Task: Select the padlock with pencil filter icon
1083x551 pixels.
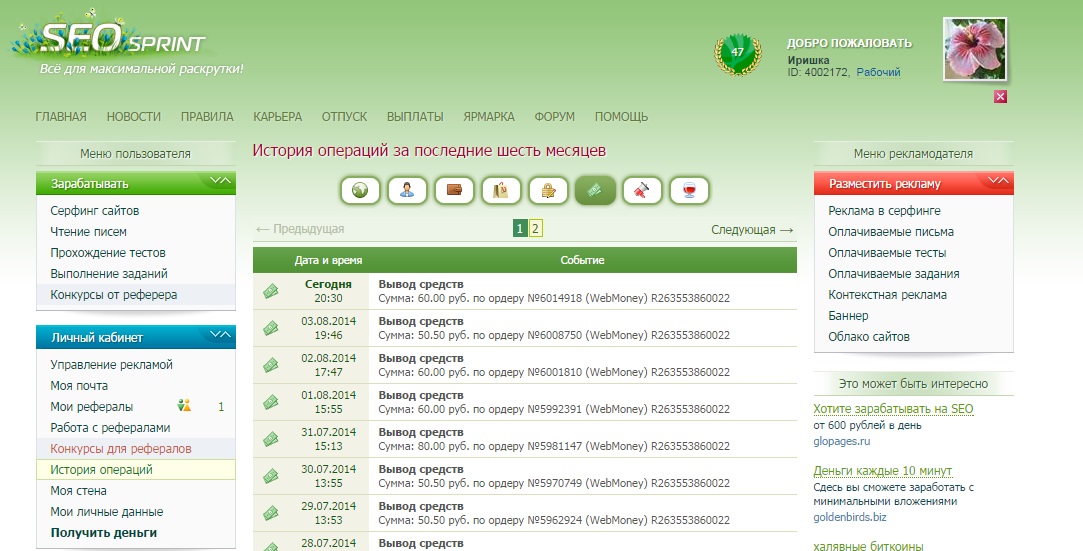Action: coord(548,191)
